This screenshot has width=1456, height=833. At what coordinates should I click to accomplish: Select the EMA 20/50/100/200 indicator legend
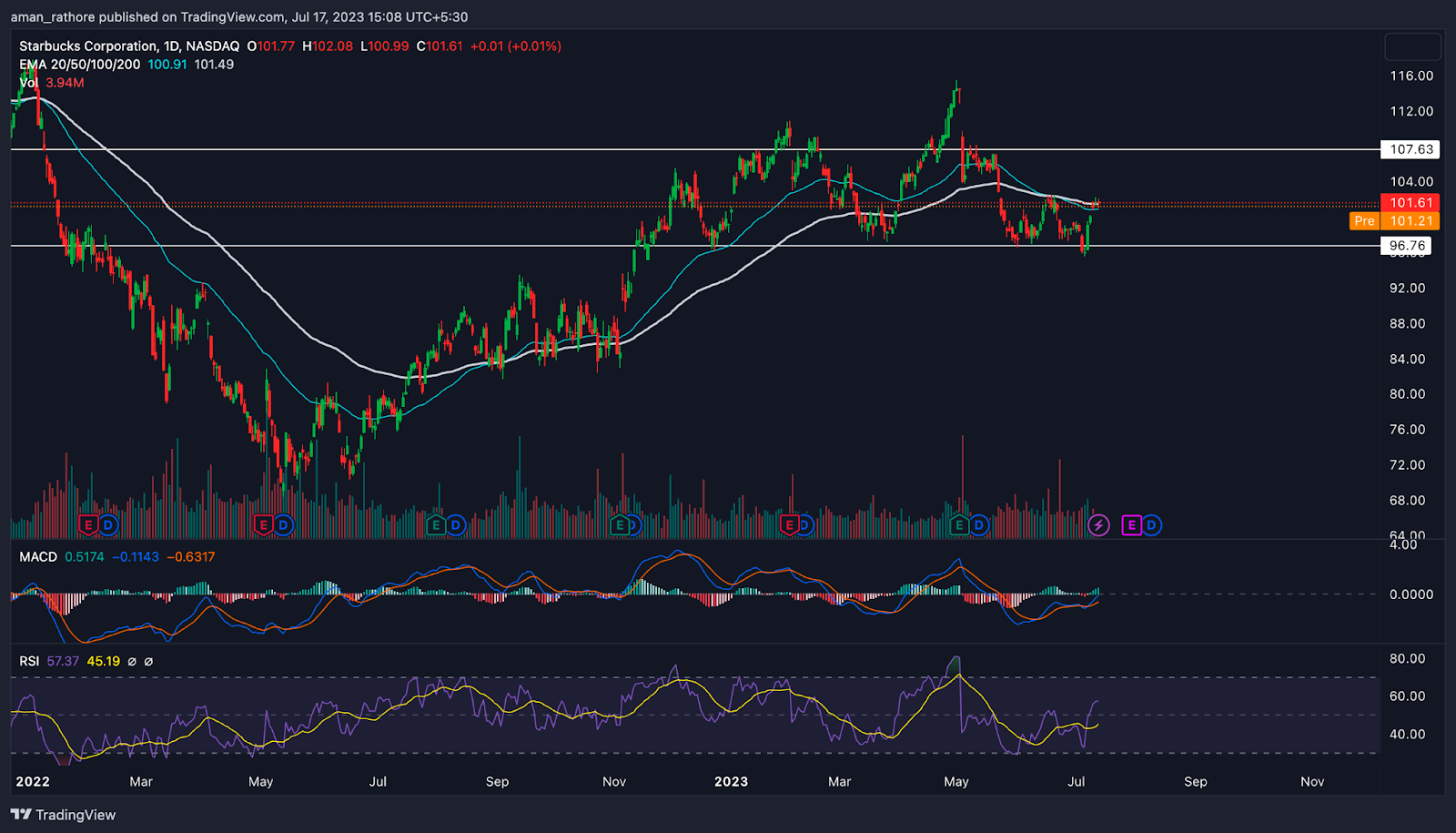[x=80, y=65]
